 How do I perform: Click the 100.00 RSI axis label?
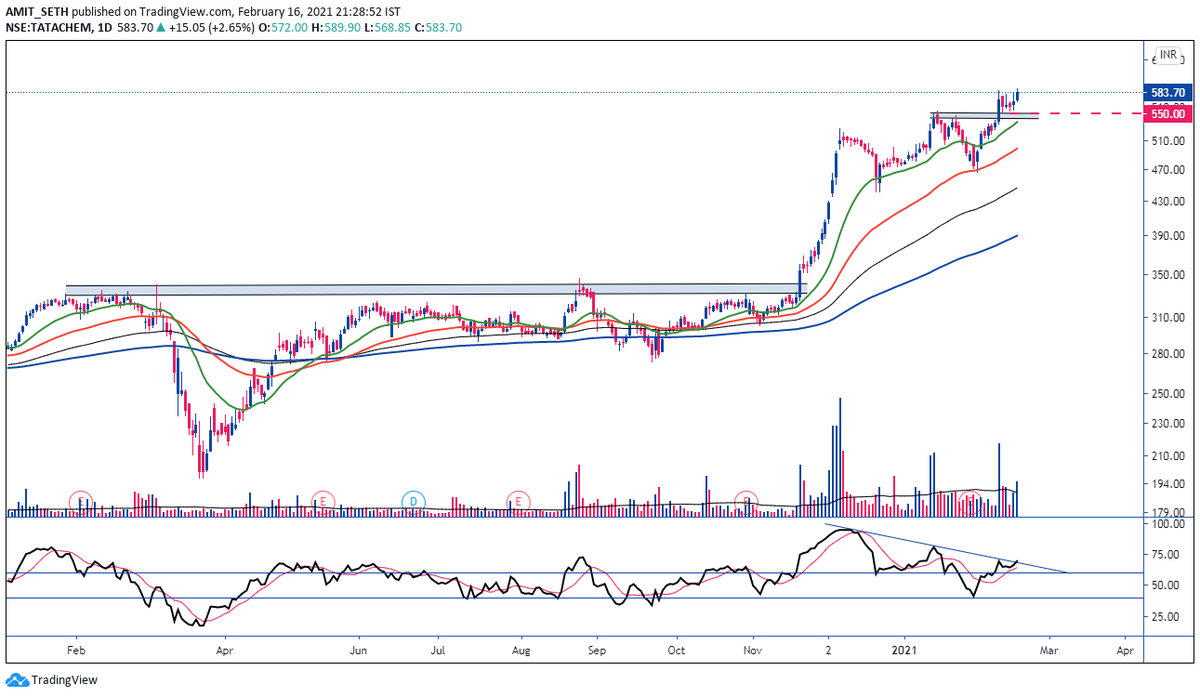1167,524
